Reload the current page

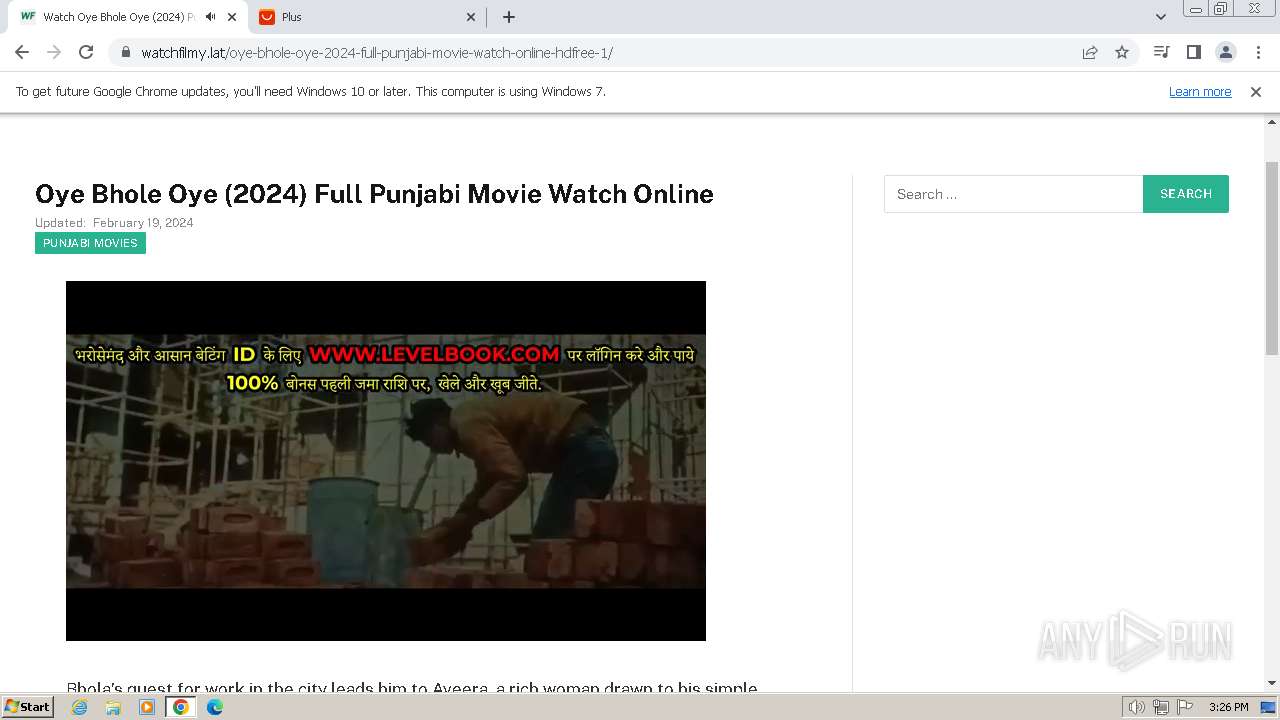(86, 52)
